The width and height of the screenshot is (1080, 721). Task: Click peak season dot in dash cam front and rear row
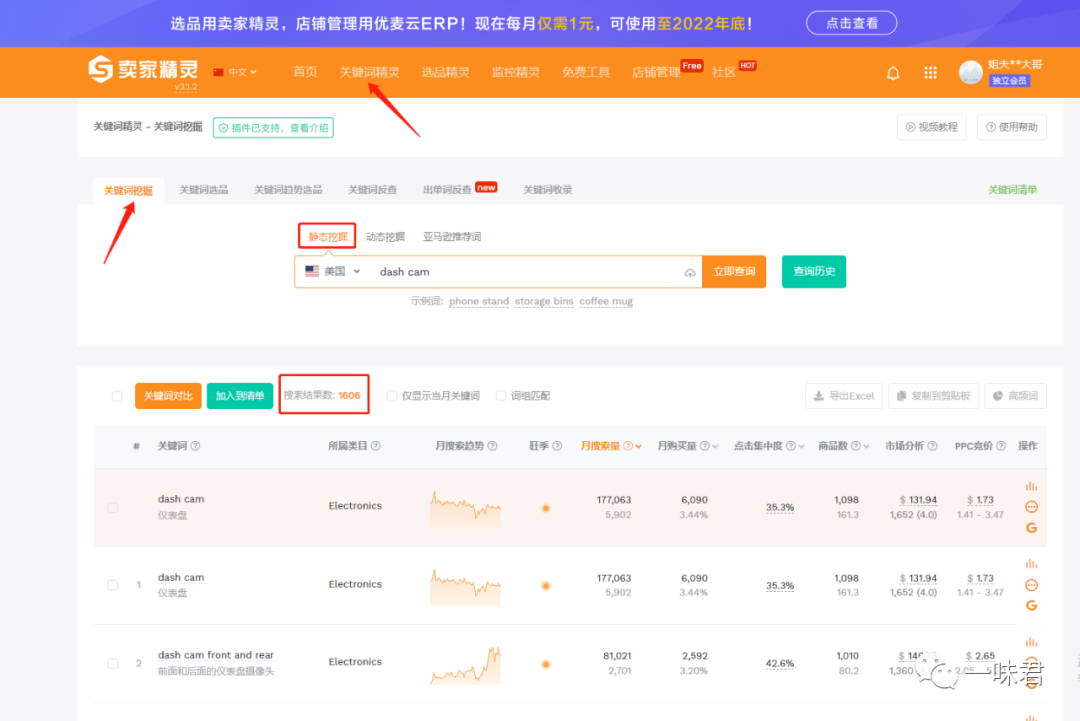click(546, 665)
